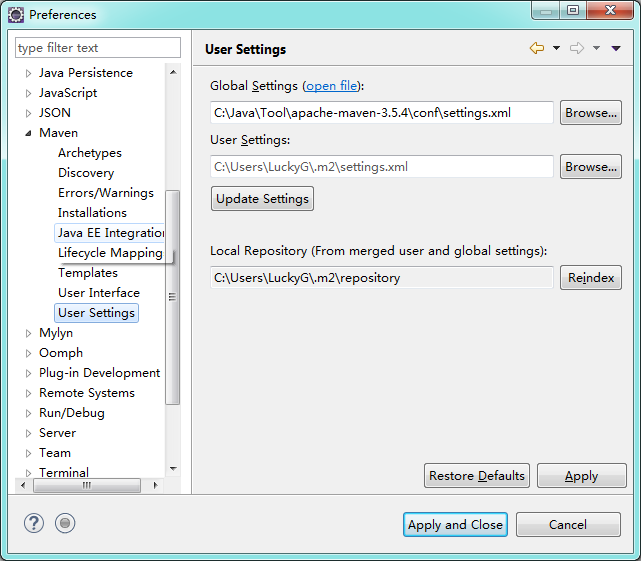The image size is (641, 561).
Task: Select Errors/Warnings under Maven
Action: point(106,193)
